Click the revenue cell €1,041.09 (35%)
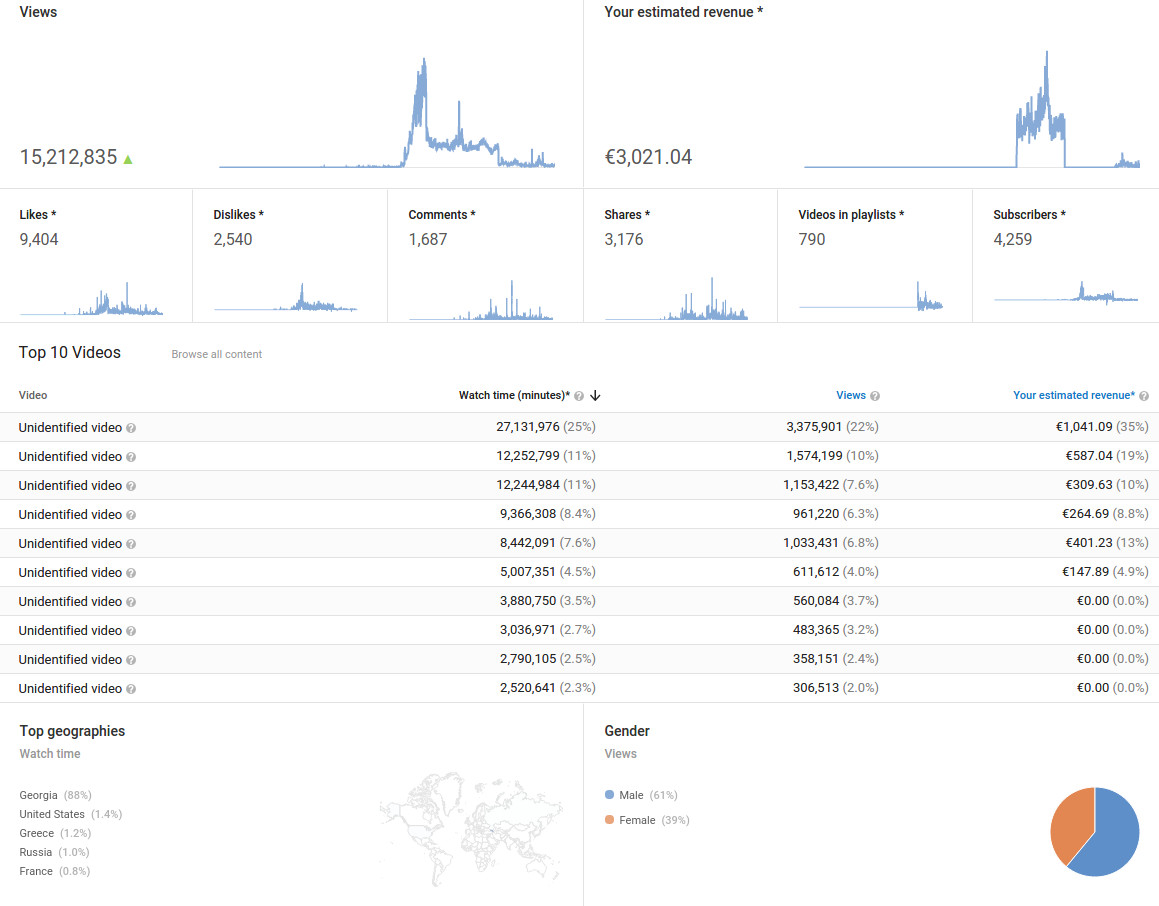The height and width of the screenshot is (906, 1159). 1102,427
